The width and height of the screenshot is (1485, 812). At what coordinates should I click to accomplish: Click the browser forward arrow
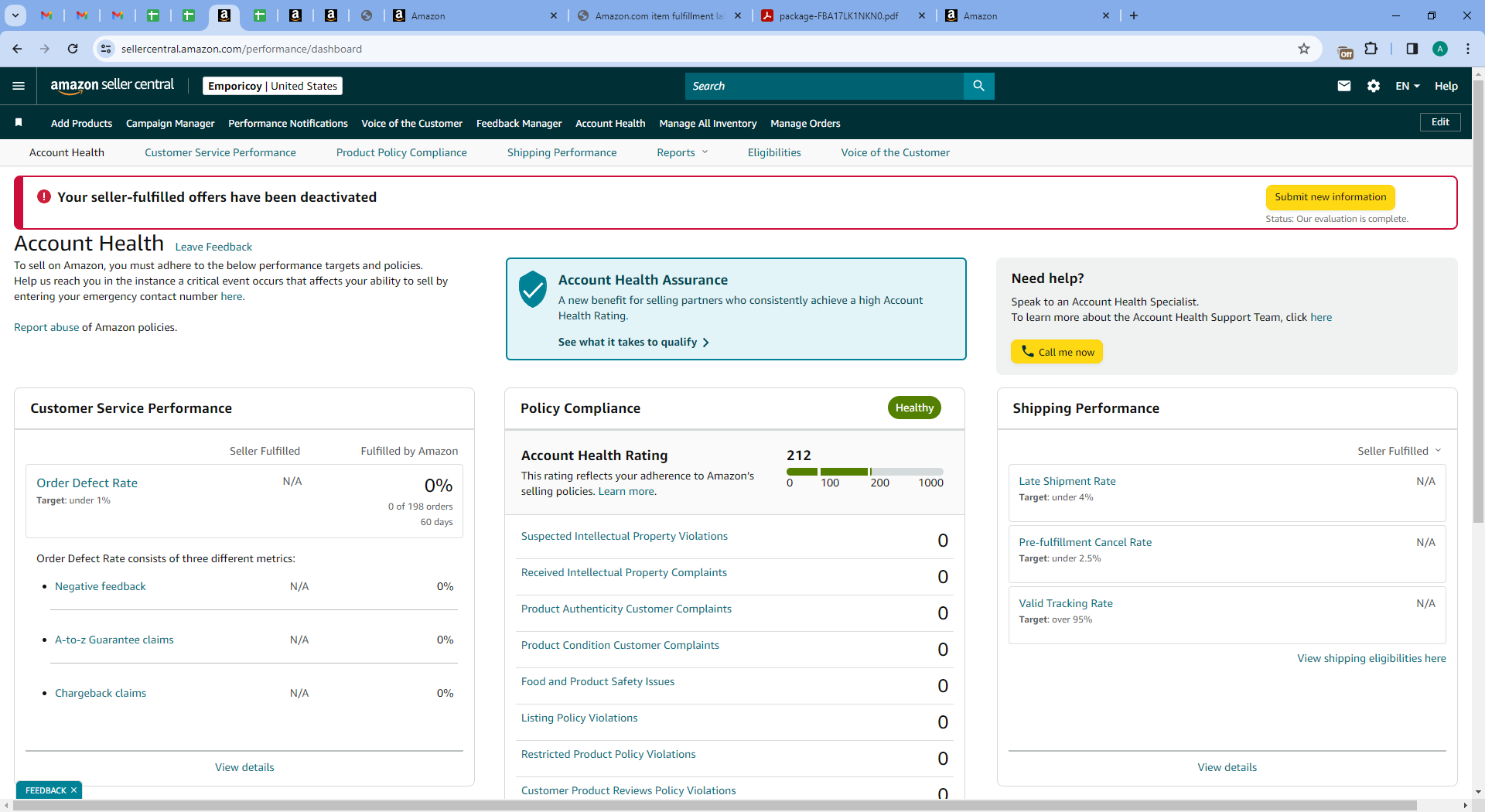(45, 49)
